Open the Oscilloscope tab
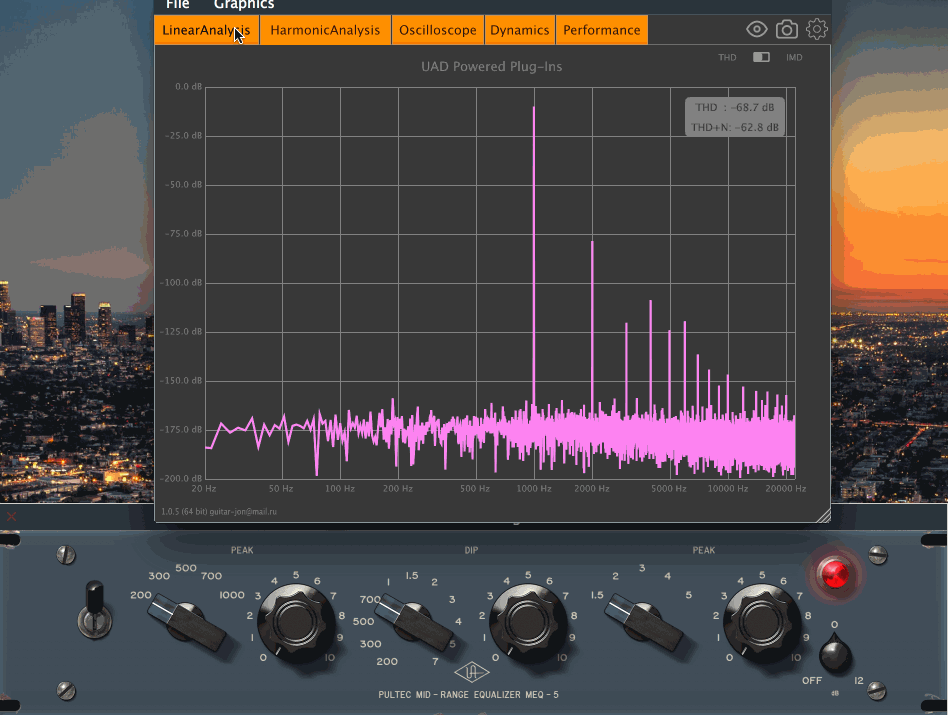The height and width of the screenshot is (715, 948). click(438, 30)
